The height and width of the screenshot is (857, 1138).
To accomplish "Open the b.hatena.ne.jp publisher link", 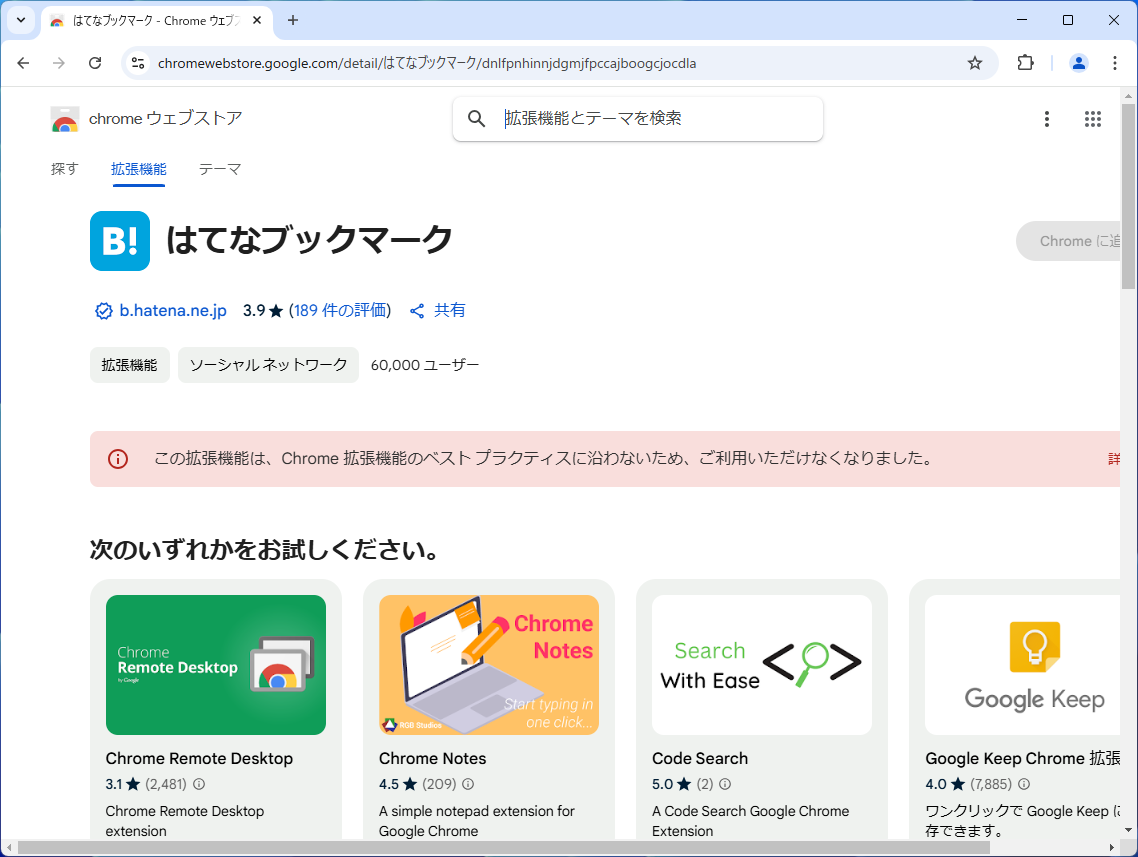I will point(171,310).
